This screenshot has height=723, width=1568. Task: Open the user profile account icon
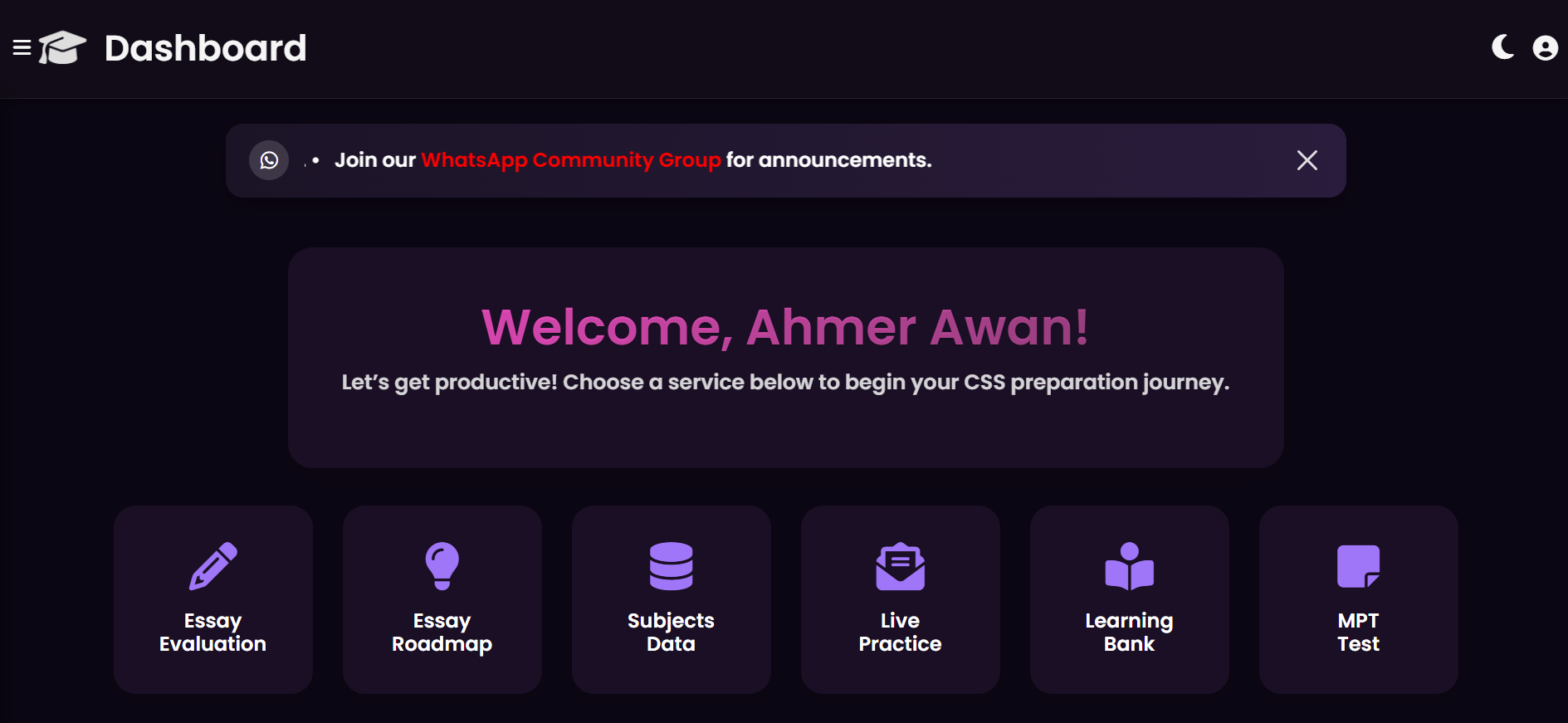pyautogui.click(x=1545, y=48)
